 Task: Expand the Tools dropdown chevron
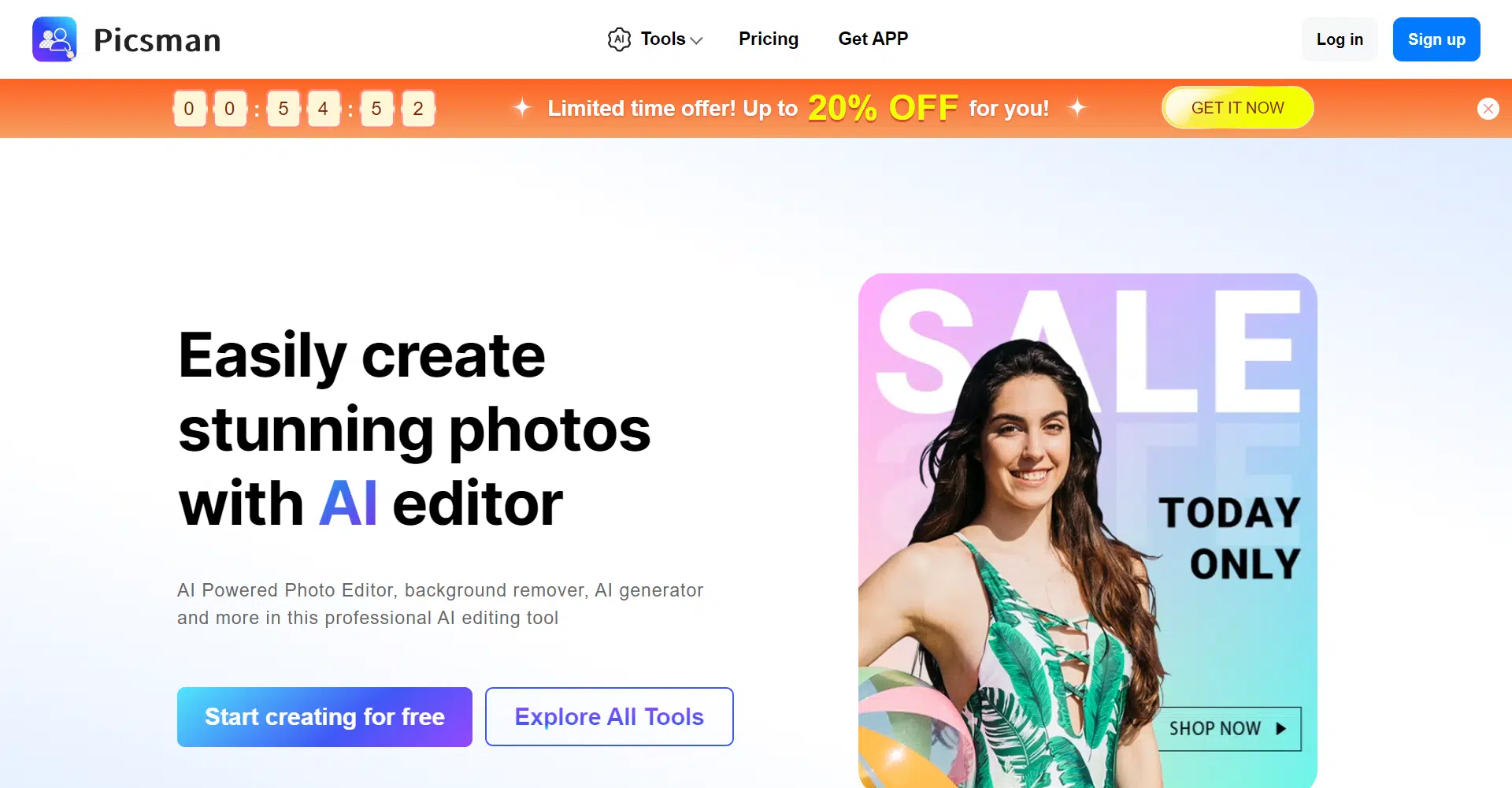point(696,40)
